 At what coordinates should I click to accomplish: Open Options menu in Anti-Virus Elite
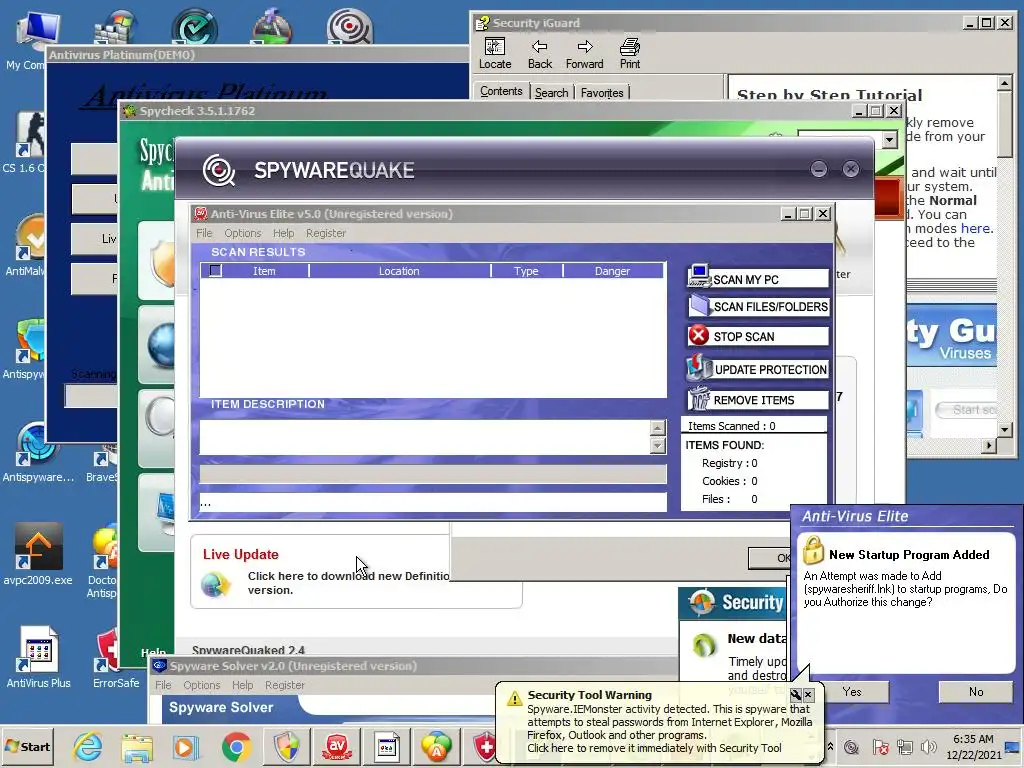242,233
